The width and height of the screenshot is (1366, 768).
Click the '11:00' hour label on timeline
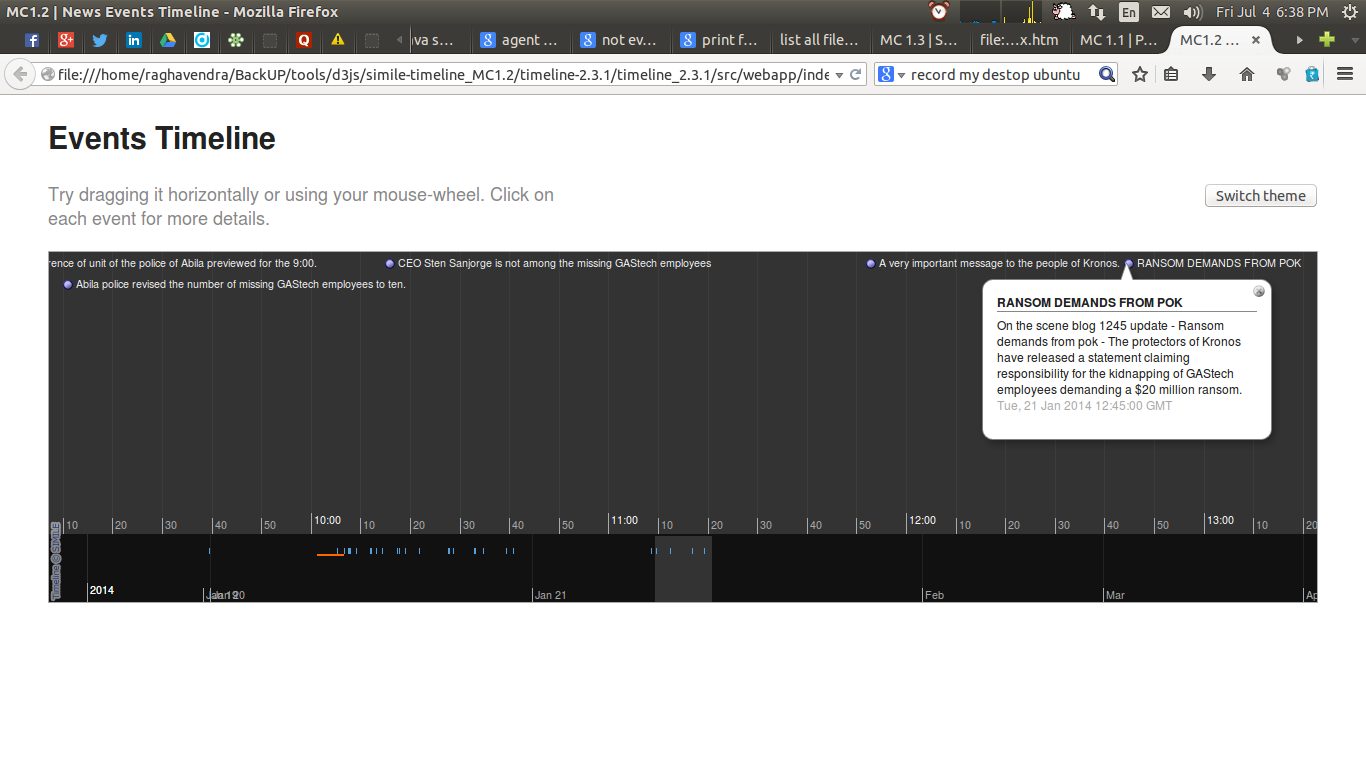(624, 520)
